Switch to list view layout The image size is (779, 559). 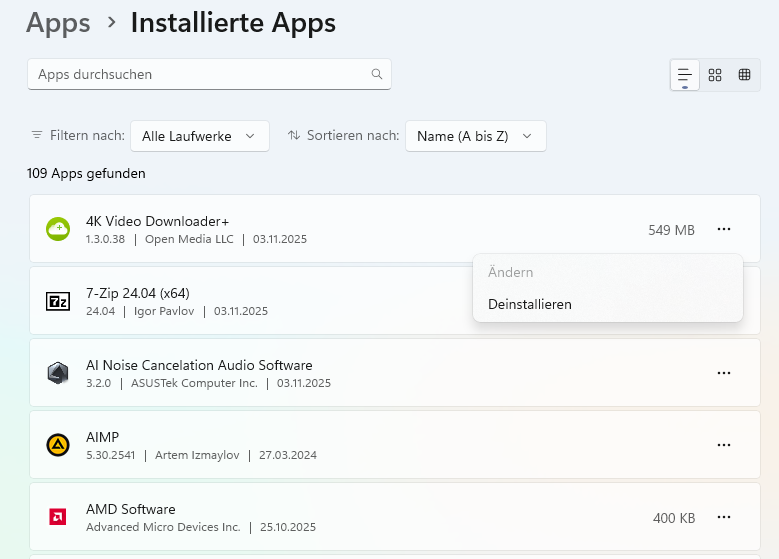click(685, 75)
